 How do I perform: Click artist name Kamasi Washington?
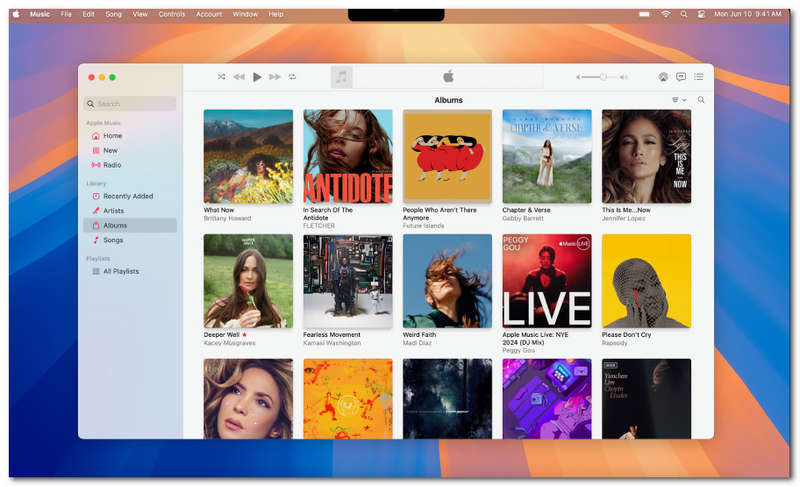(332, 343)
